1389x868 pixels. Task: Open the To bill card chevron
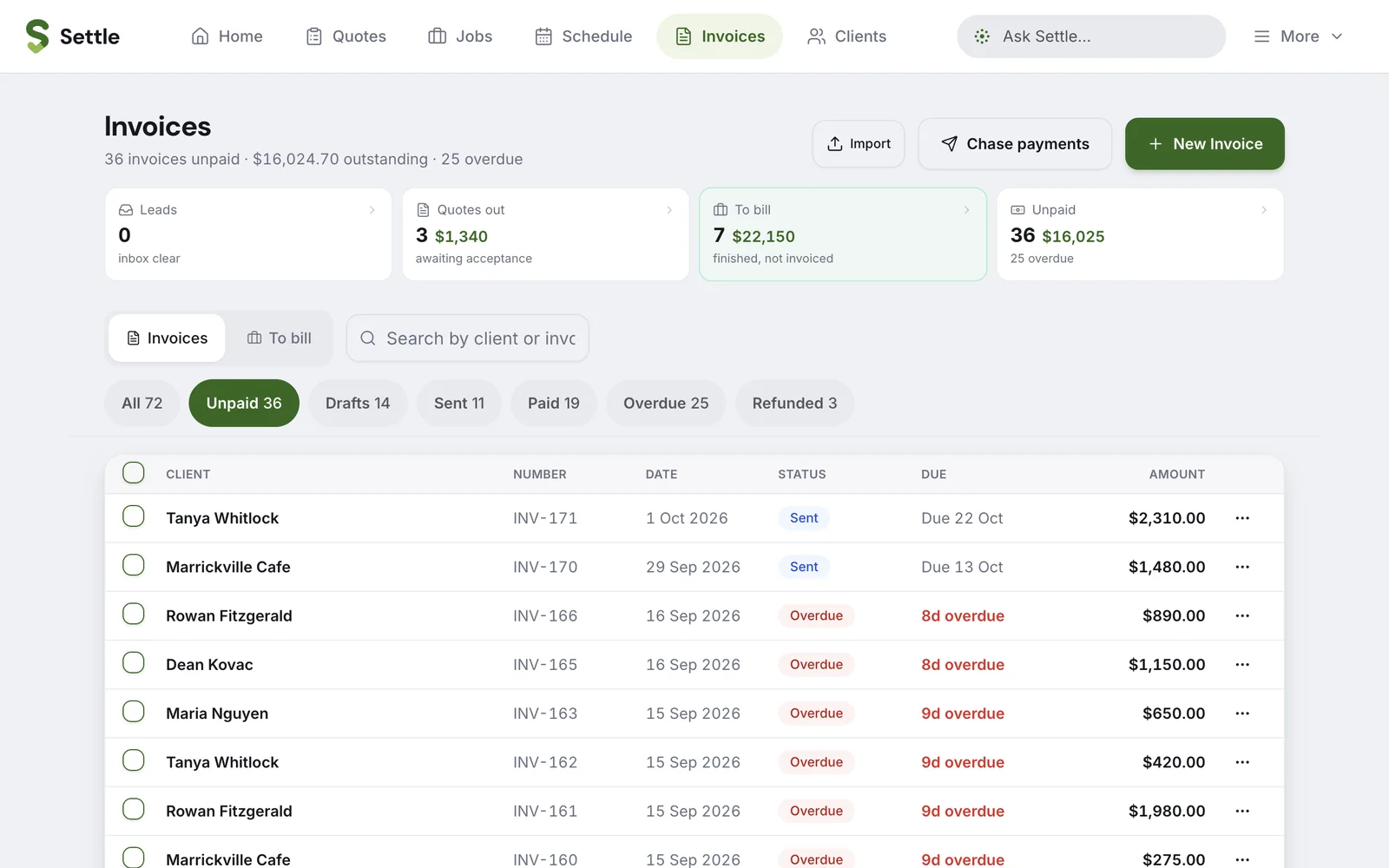pos(967,210)
